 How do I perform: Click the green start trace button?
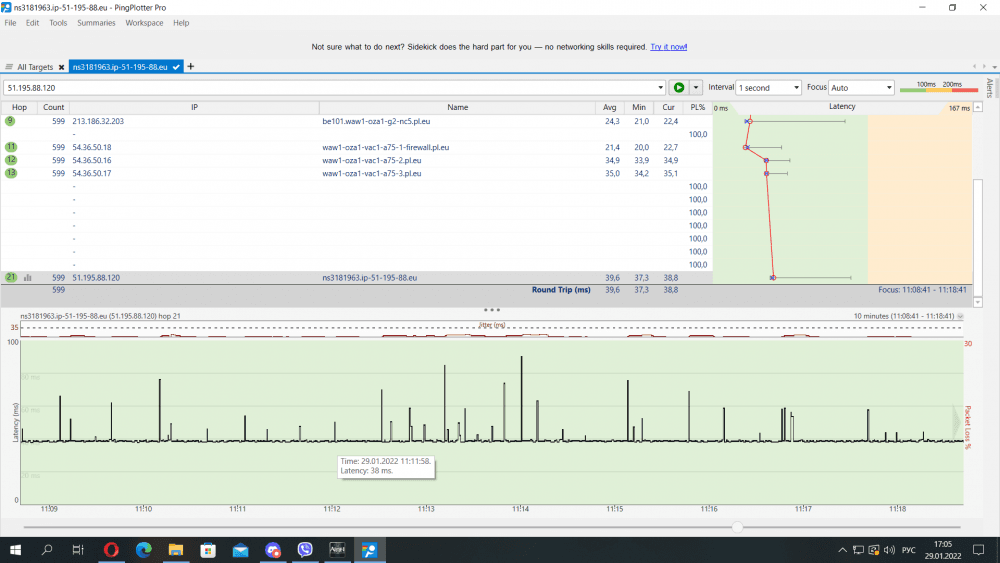click(x=679, y=88)
